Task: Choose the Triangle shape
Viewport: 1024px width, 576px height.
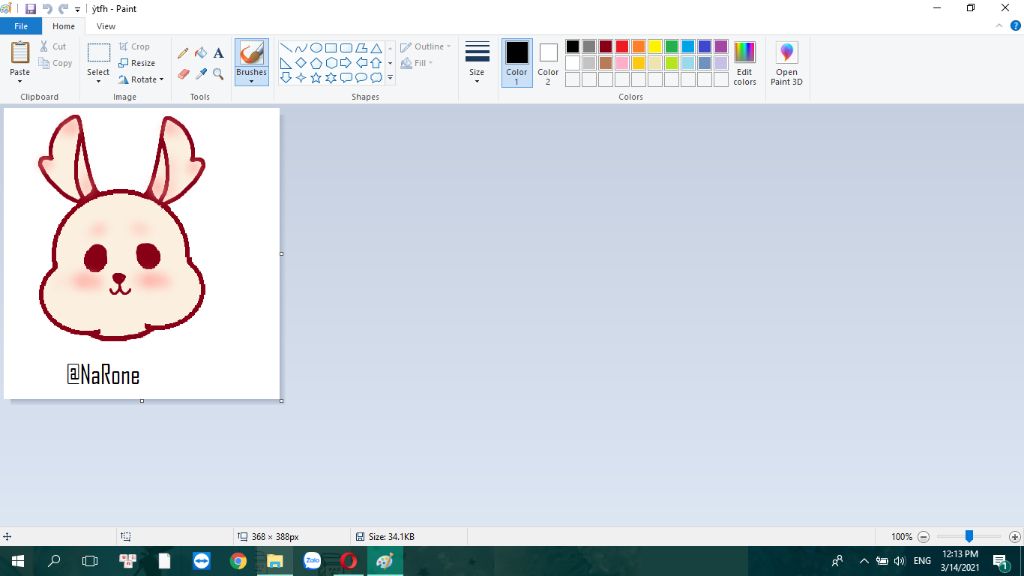Action: [x=376, y=48]
